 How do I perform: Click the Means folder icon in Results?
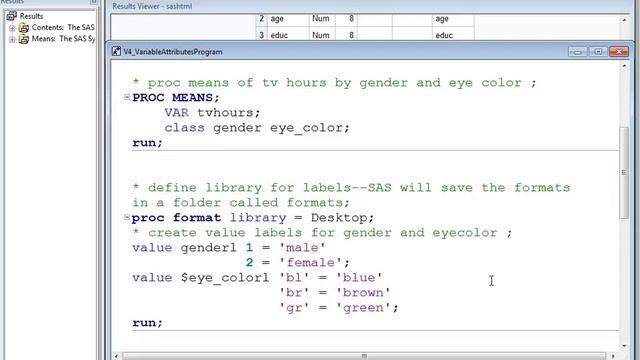coord(24,39)
